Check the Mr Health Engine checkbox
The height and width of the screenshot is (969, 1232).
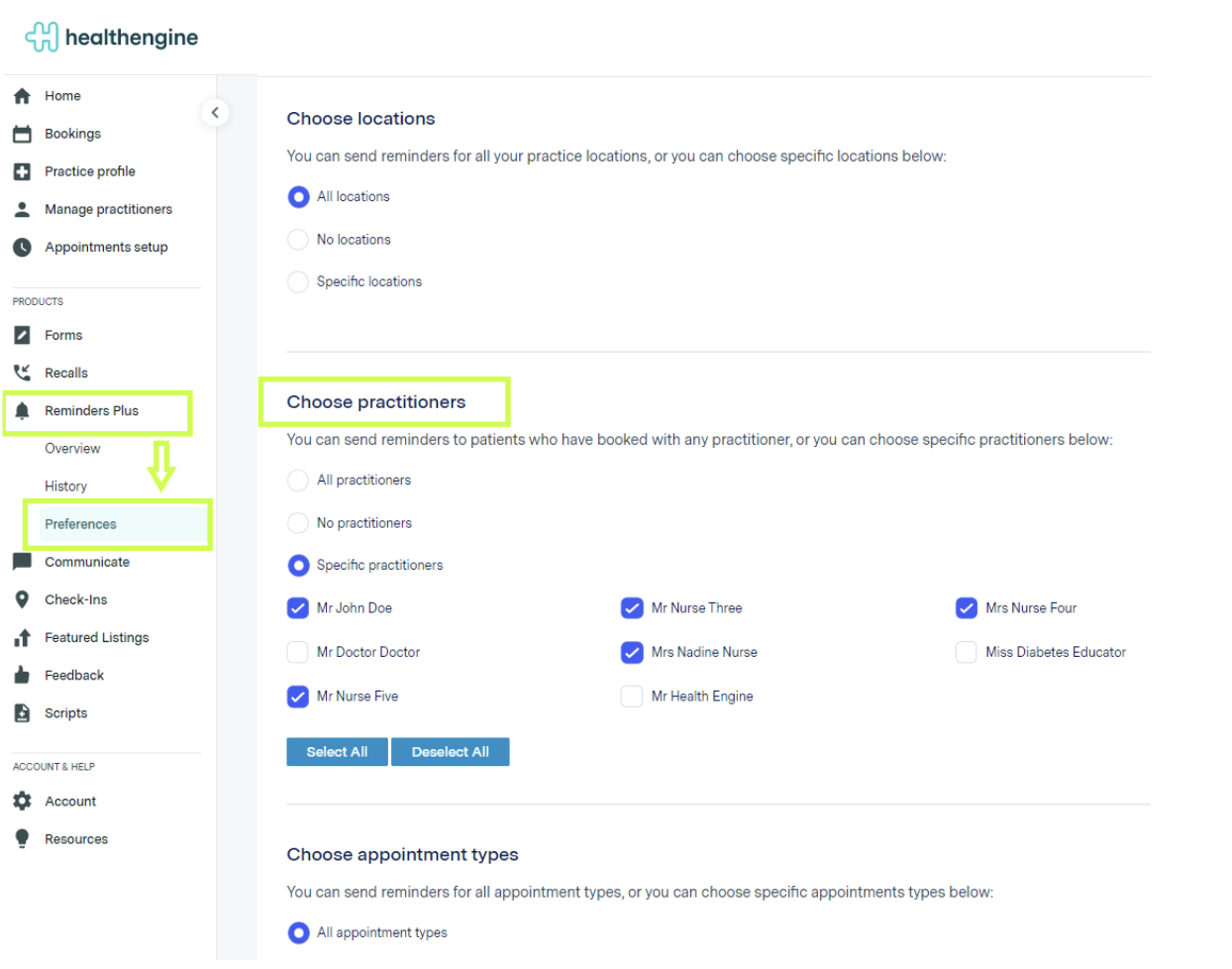click(x=632, y=697)
